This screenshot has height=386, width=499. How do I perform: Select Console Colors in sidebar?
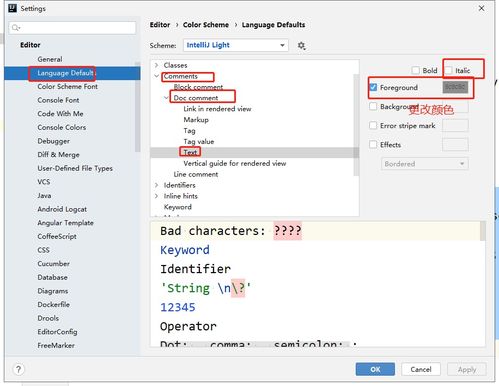click(62, 127)
